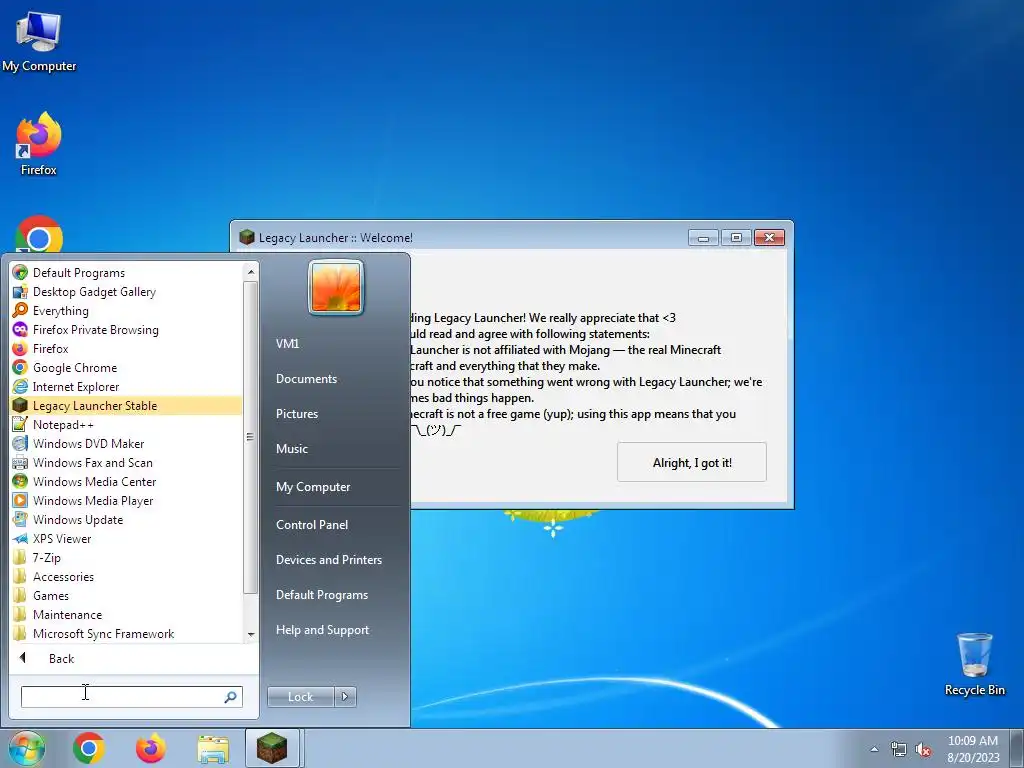The width and height of the screenshot is (1024, 768).
Task: Open shutdown options arrow beside Lock
Action: [x=345, y=697]
